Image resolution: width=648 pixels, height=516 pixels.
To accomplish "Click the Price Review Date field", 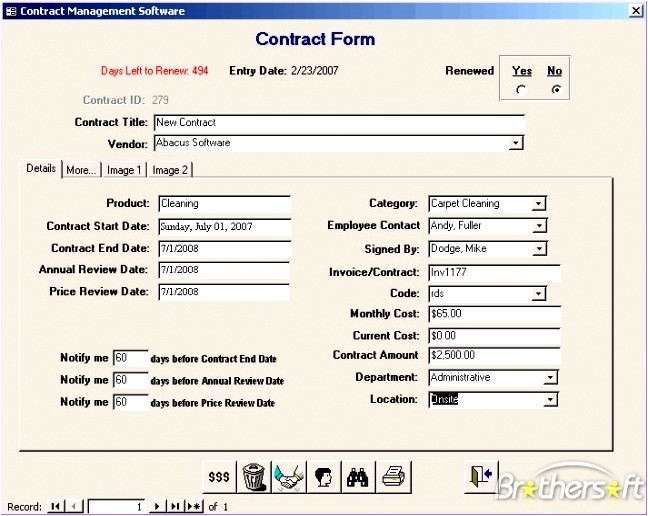I will [224, 292].
